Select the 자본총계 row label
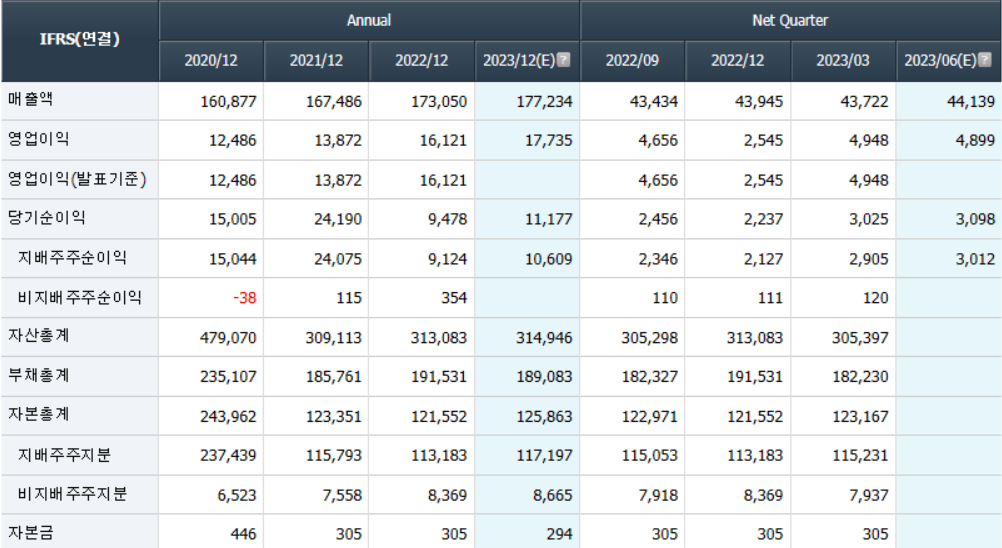 tap(38, 415)
